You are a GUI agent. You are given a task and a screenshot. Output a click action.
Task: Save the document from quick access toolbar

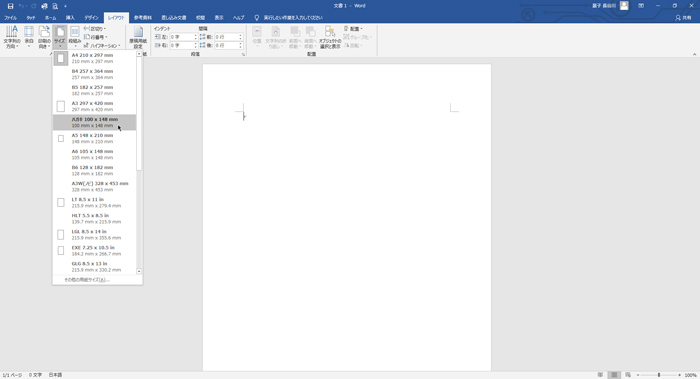(x=10, y=6)
